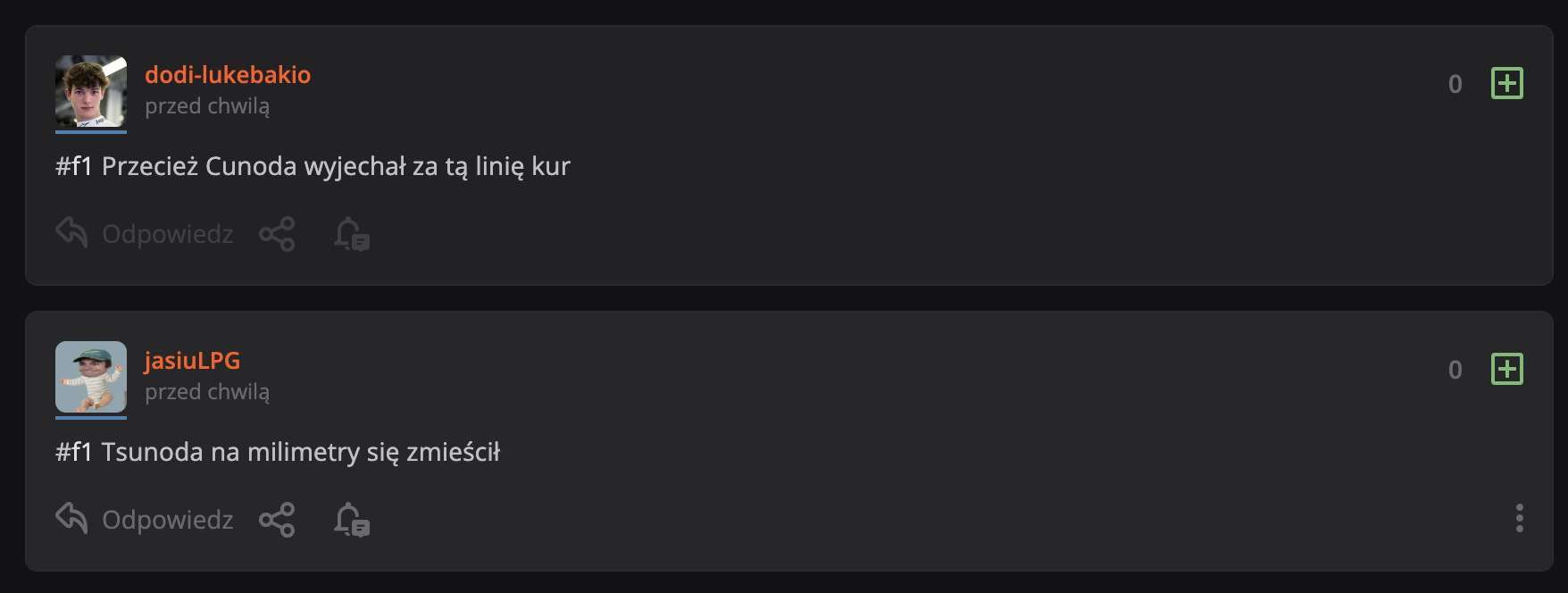Click the "przed chwilą" timestamp under jasiuLPG

(x=207, y=392)
